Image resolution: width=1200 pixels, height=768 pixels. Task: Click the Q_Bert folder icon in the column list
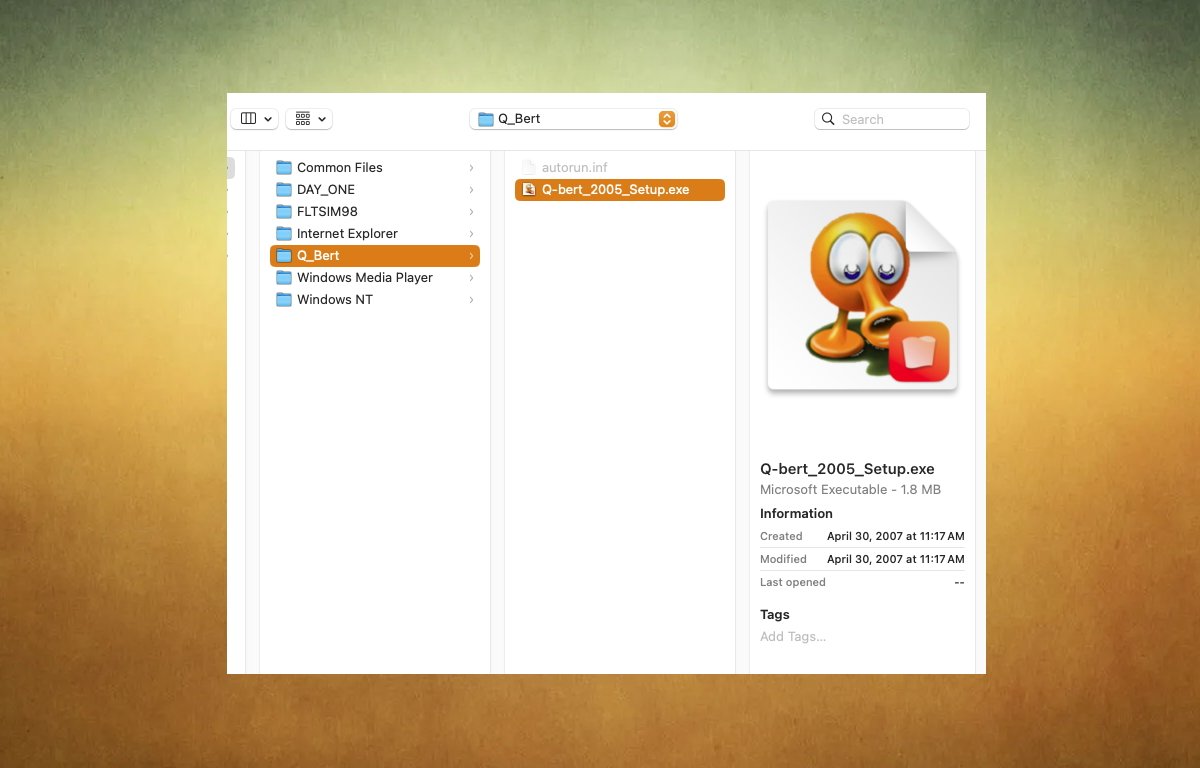tap(284, 255)
